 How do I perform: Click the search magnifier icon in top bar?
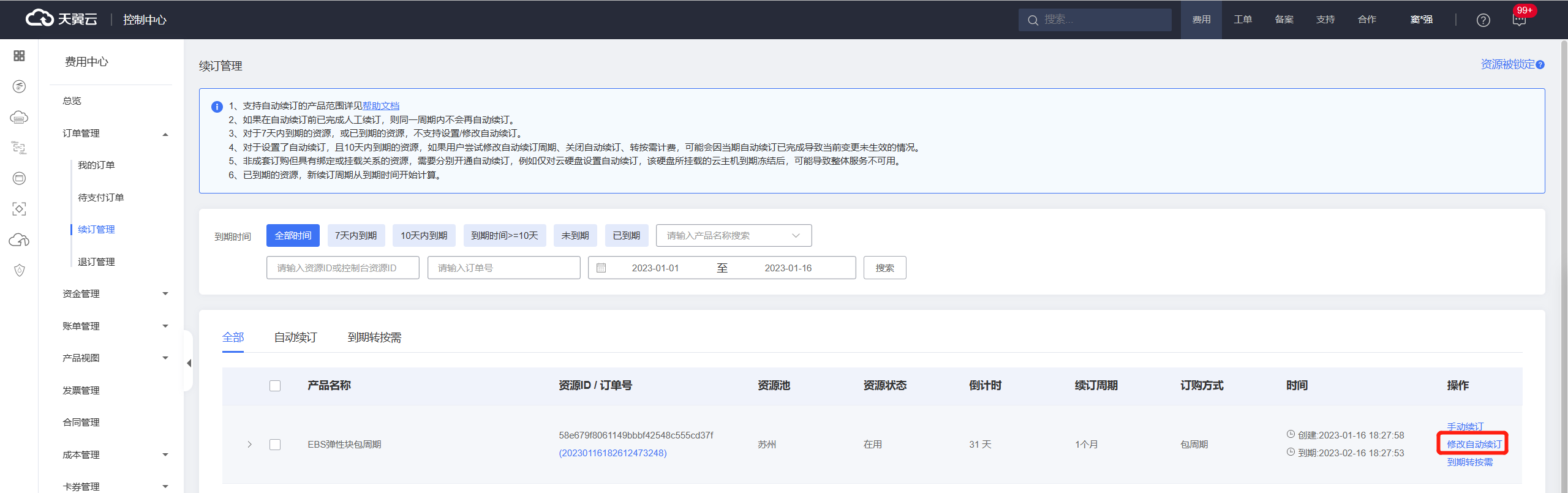click(x=1033, y=20)
